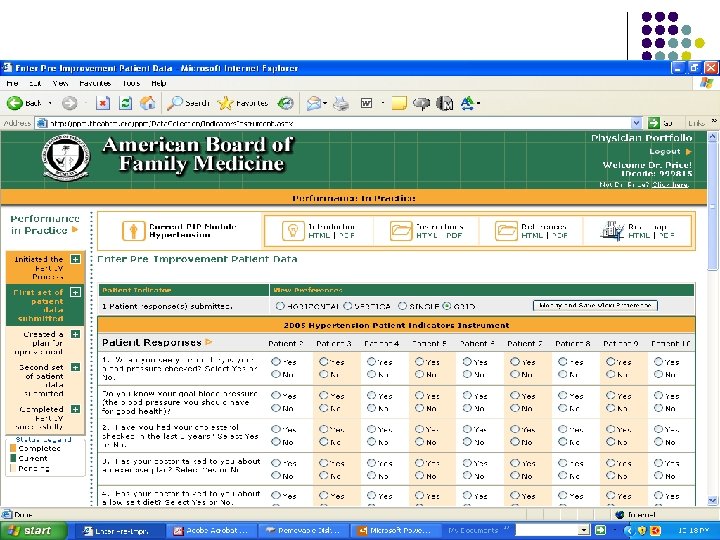Select the GRID view radio button
720x540 pixels.
tap(446, 306)
